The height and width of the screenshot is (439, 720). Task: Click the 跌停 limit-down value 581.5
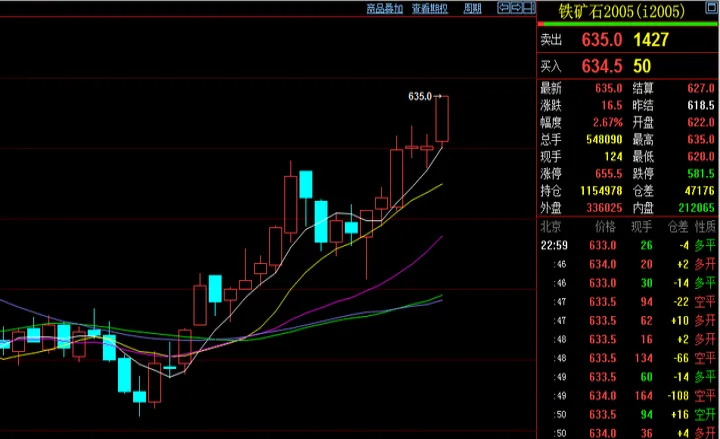[700, 173]
